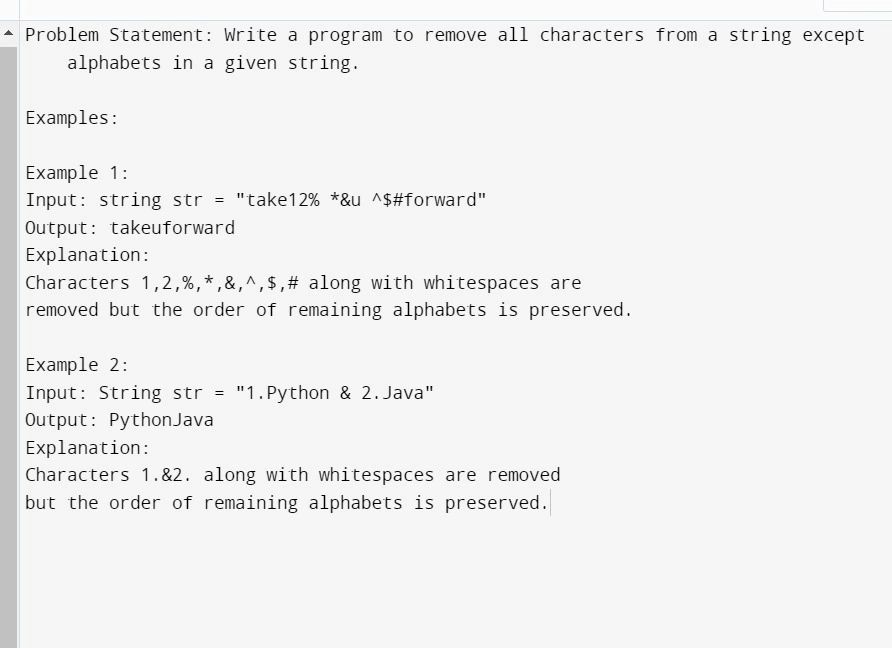892x648 pixels.
Task: Click the 'Example 2:' line
Action: click(77, 365)
